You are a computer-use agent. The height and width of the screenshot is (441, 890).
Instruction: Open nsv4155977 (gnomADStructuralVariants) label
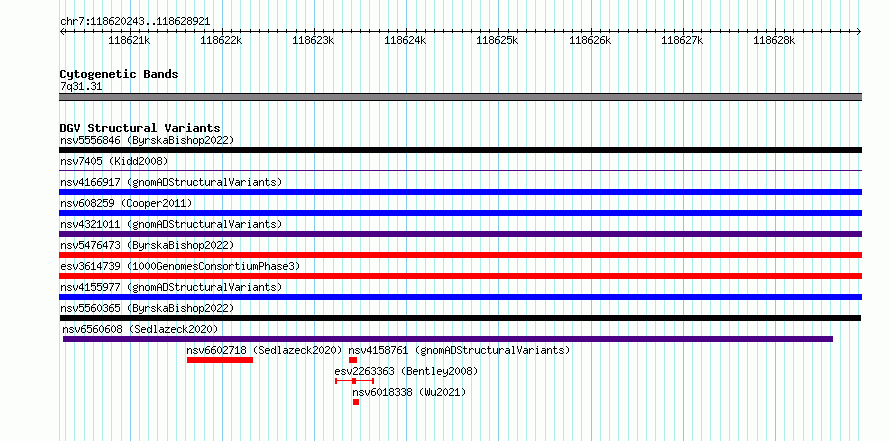point(171,287)
